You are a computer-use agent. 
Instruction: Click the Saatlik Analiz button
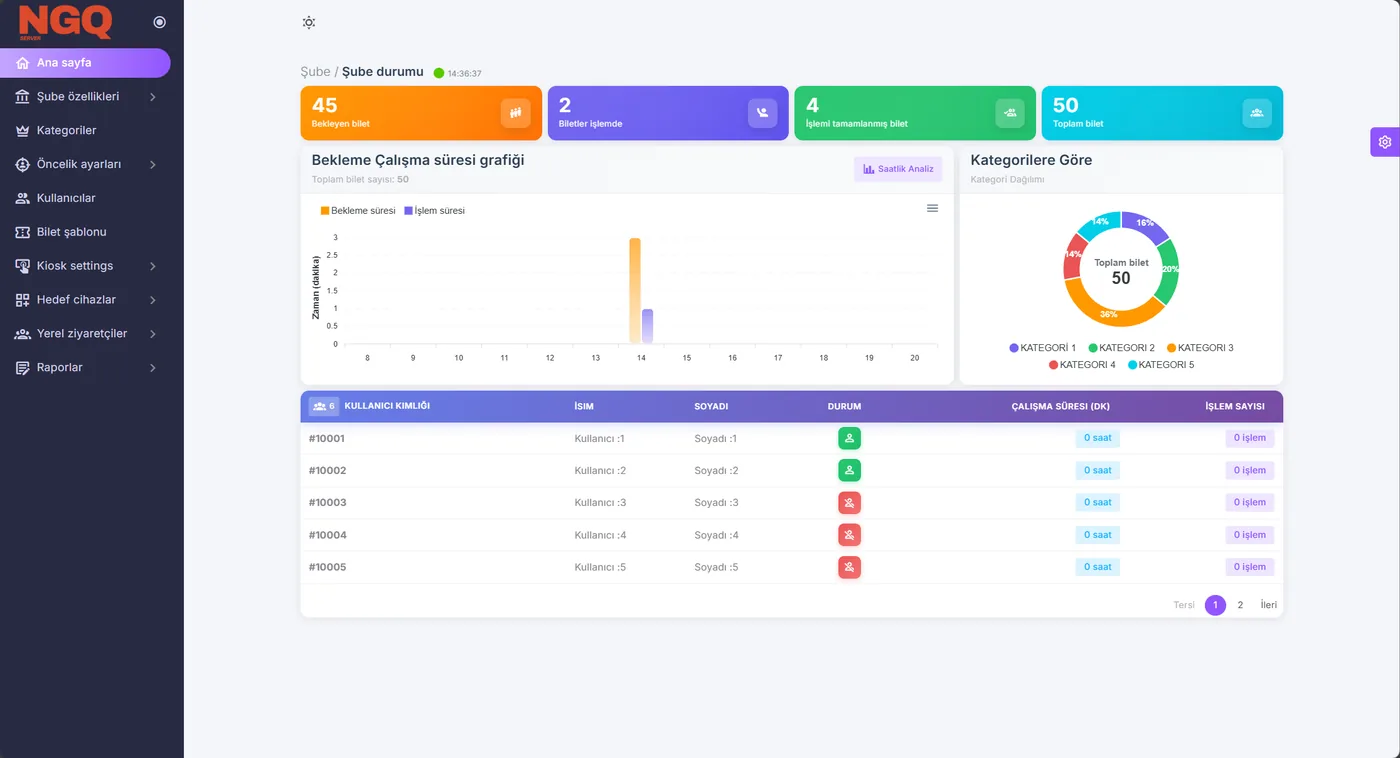pos(898,169)
